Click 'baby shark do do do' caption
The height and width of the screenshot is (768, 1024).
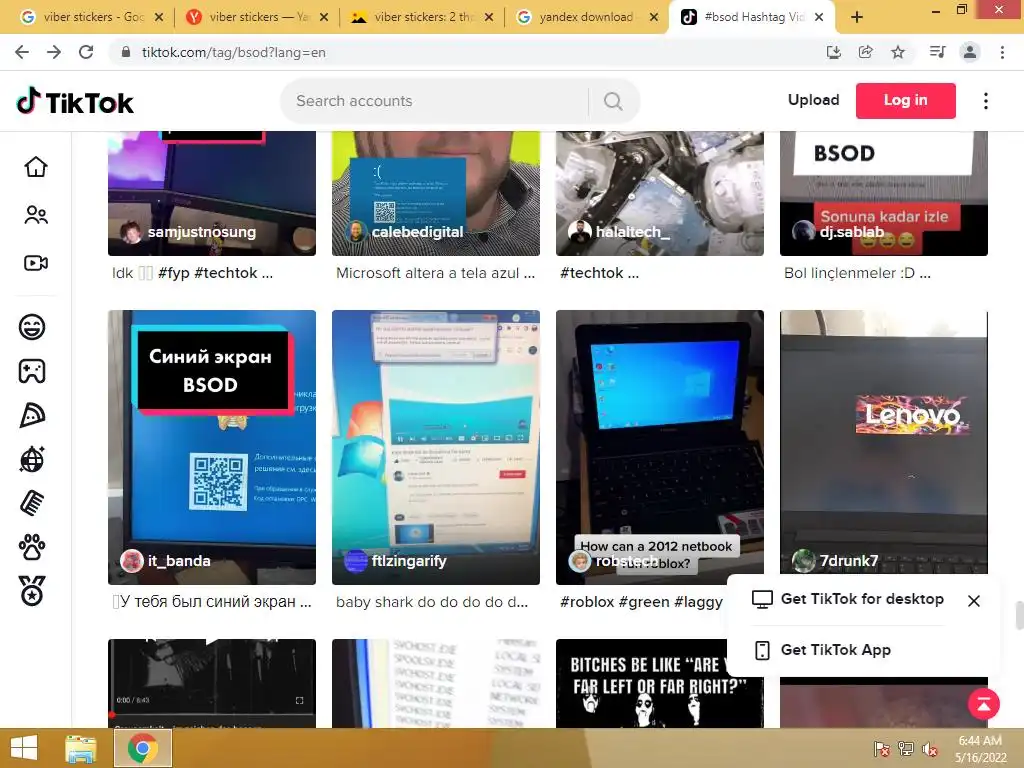tap(432, 602)
